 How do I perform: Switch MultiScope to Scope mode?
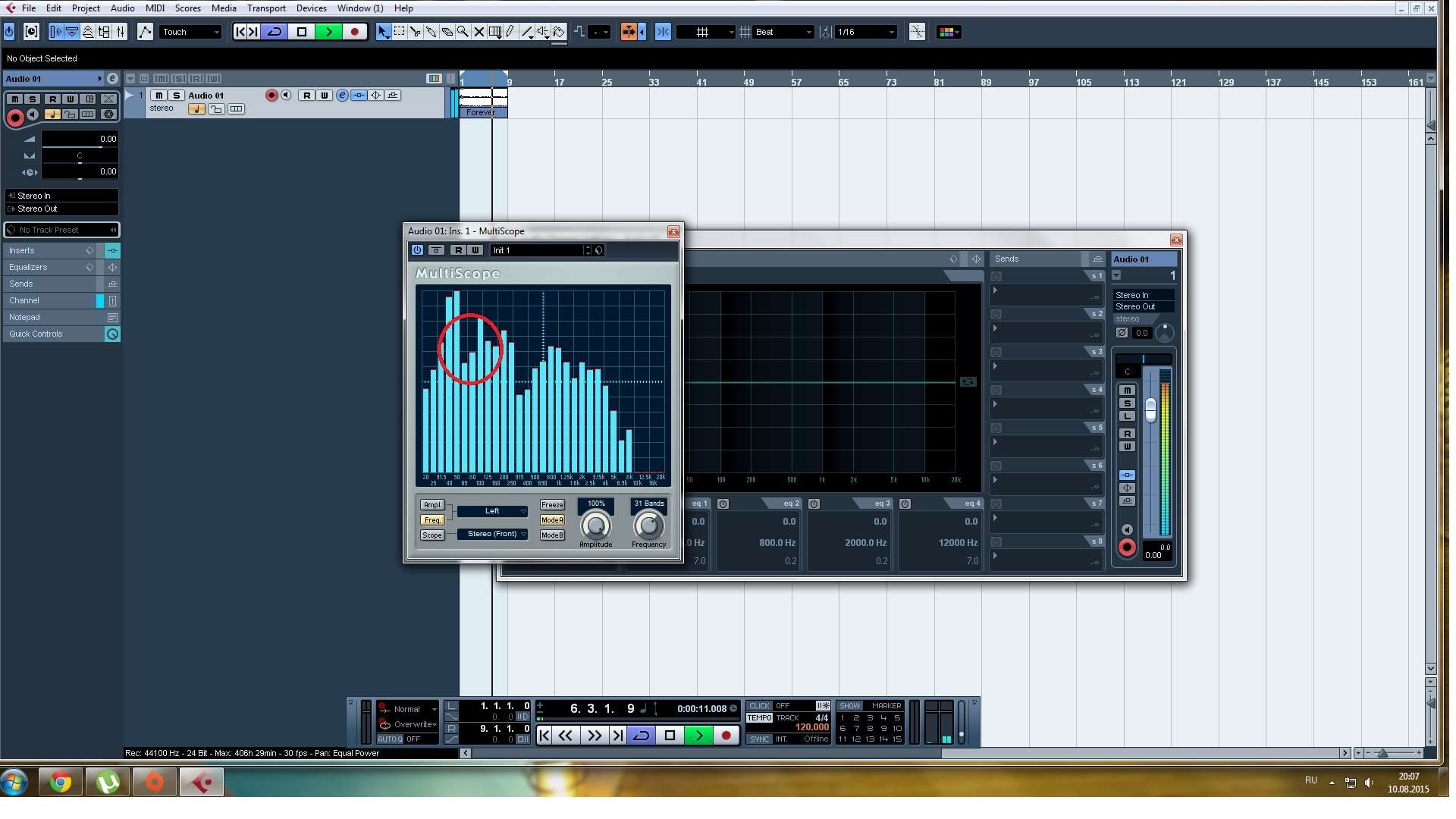[x=432, y=535]
